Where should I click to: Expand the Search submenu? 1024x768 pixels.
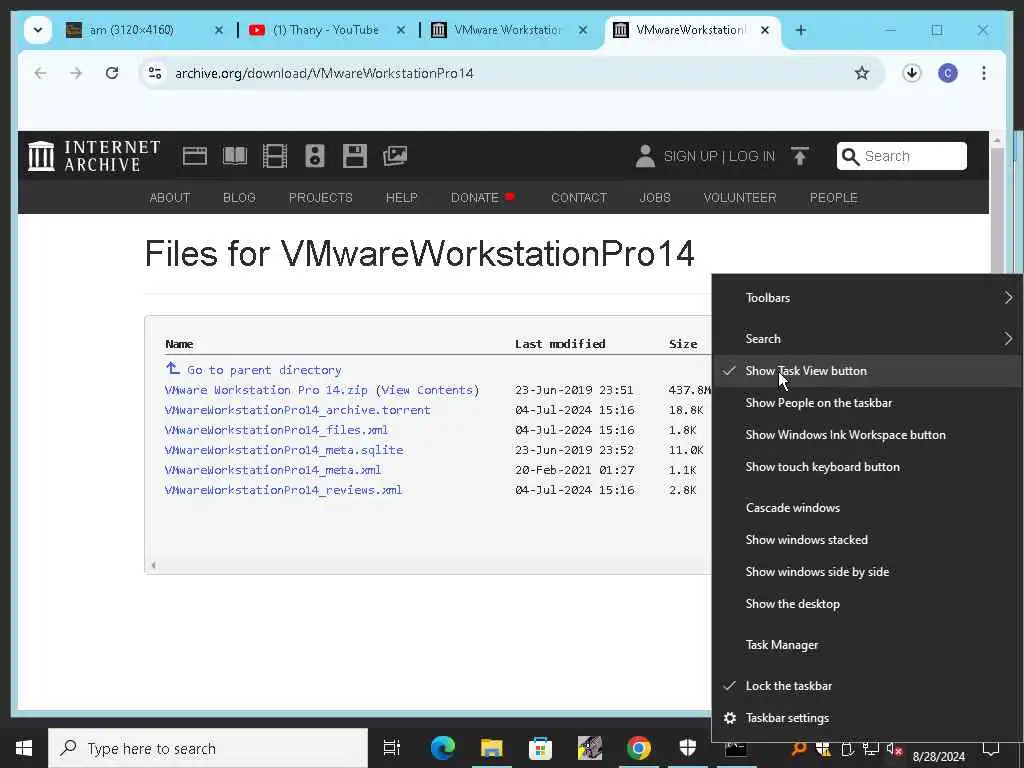pos(867,339)
